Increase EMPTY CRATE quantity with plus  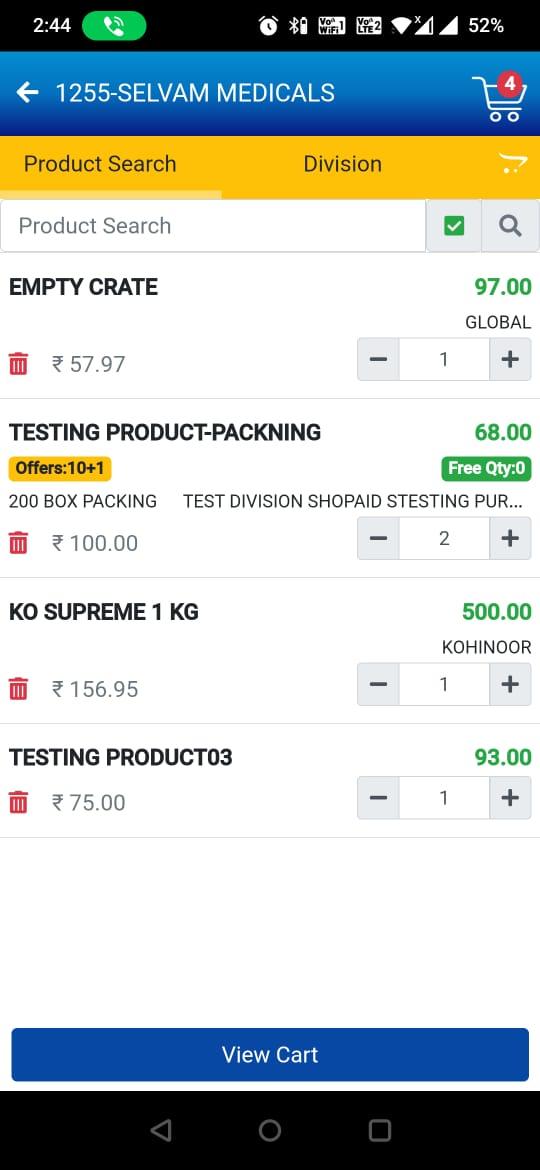pos(510,360)
